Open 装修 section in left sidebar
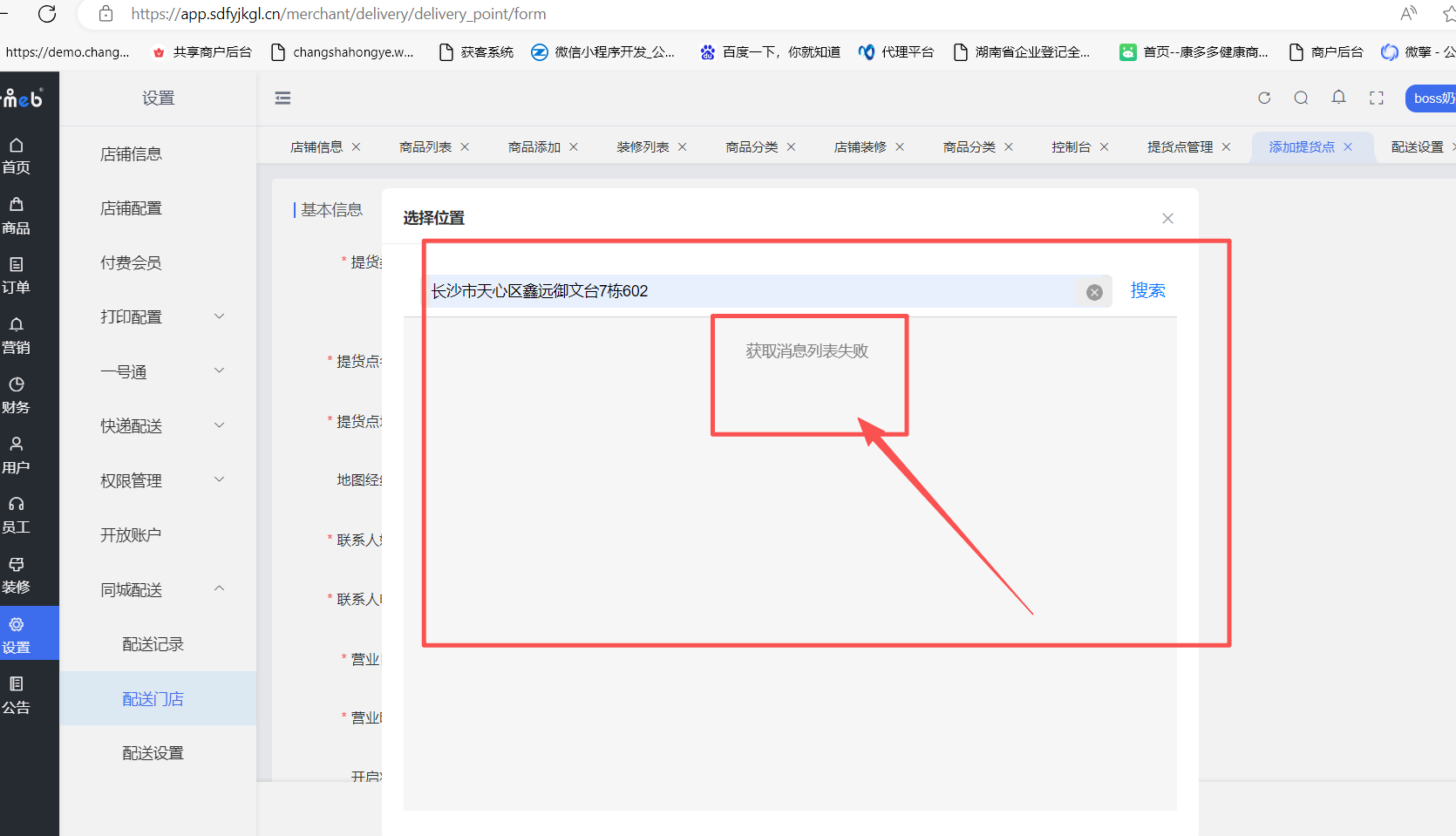Screen dimensions: 1456x836 (16, 575)
